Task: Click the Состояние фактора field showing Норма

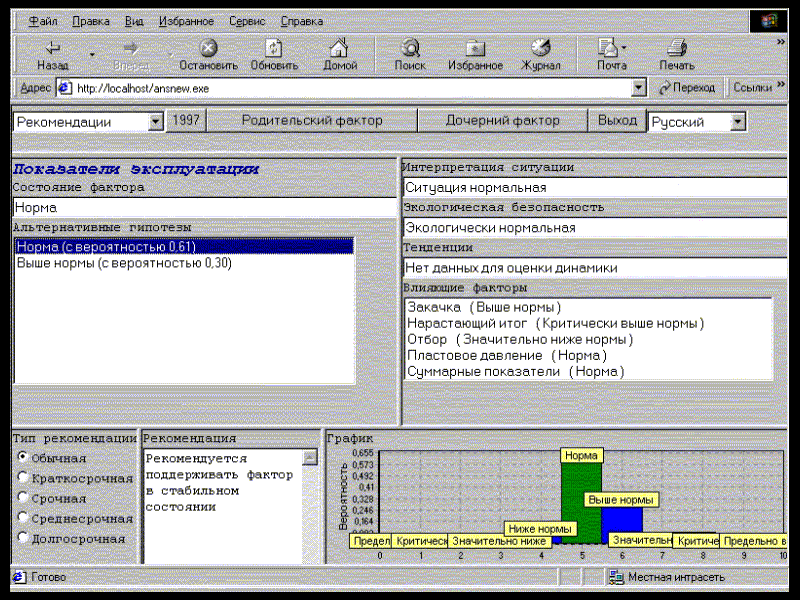Action: [x=204, y=208]
